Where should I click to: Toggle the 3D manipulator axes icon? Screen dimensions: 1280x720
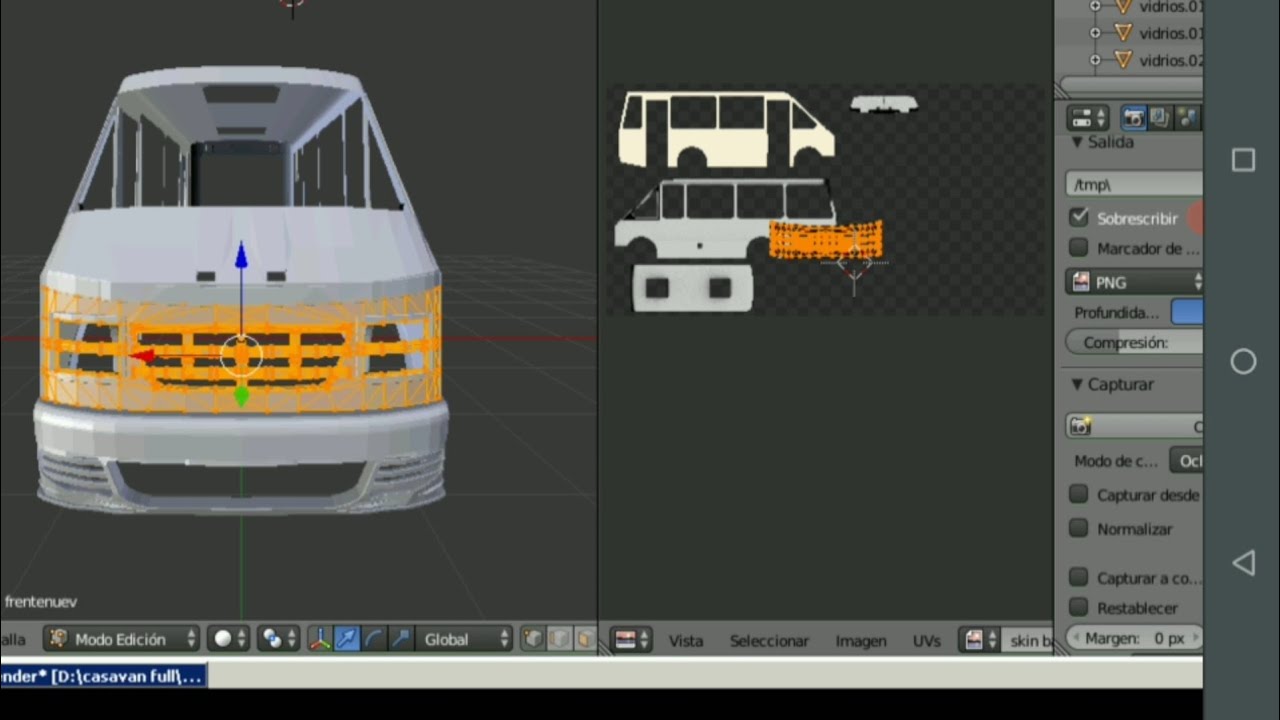pos(320,639)
